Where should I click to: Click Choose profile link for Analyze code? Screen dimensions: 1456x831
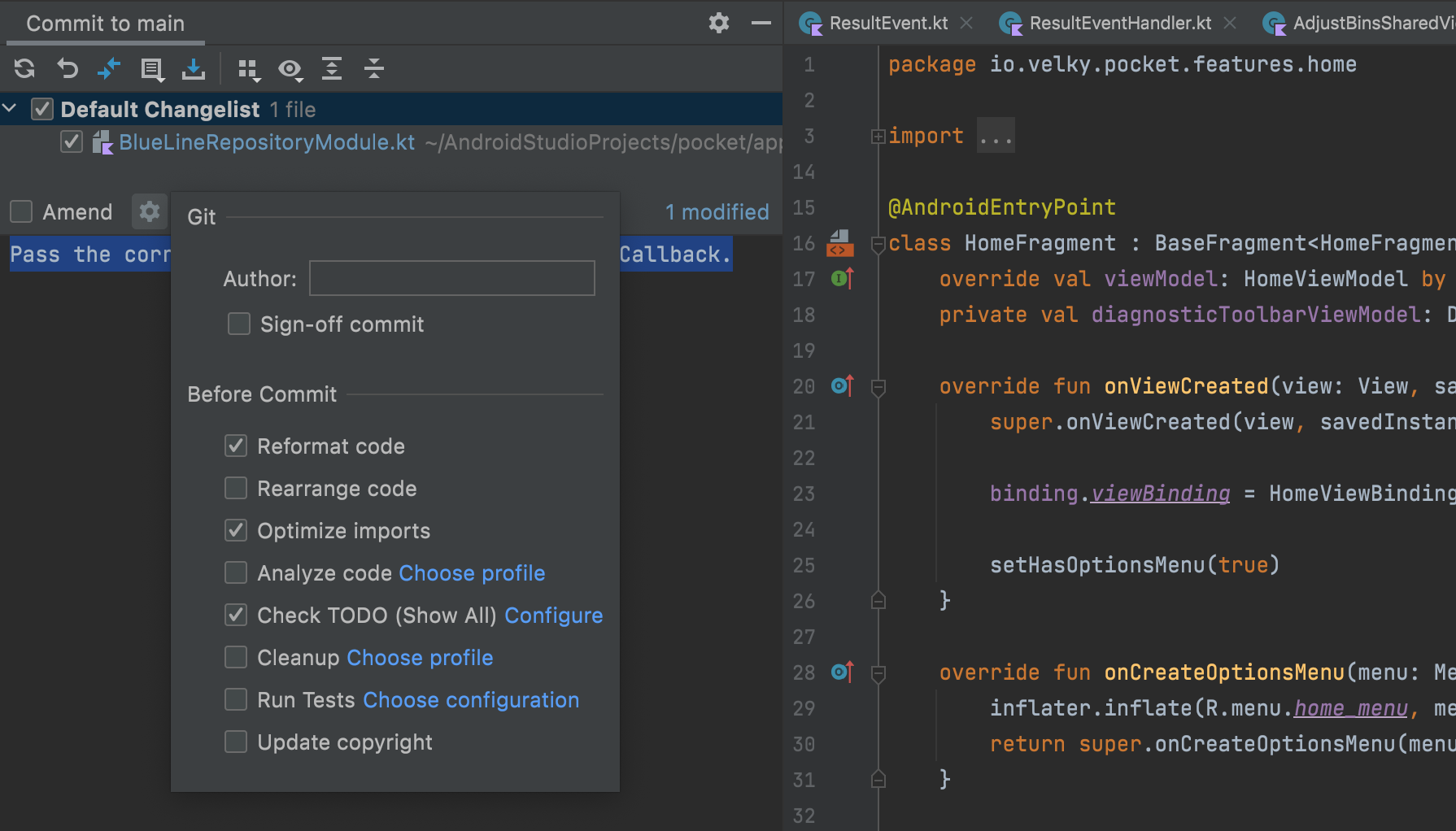click(x=472, y=573)
